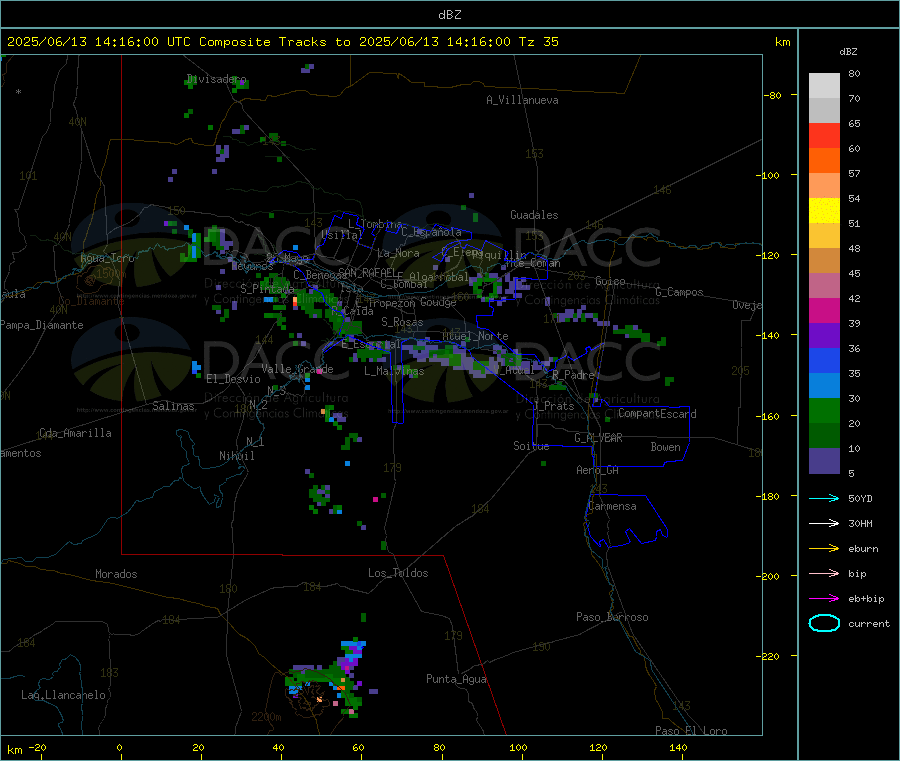Screen dimensions: 900x761
Task: Click the S_Rosas map label
Action: point(402,322)
